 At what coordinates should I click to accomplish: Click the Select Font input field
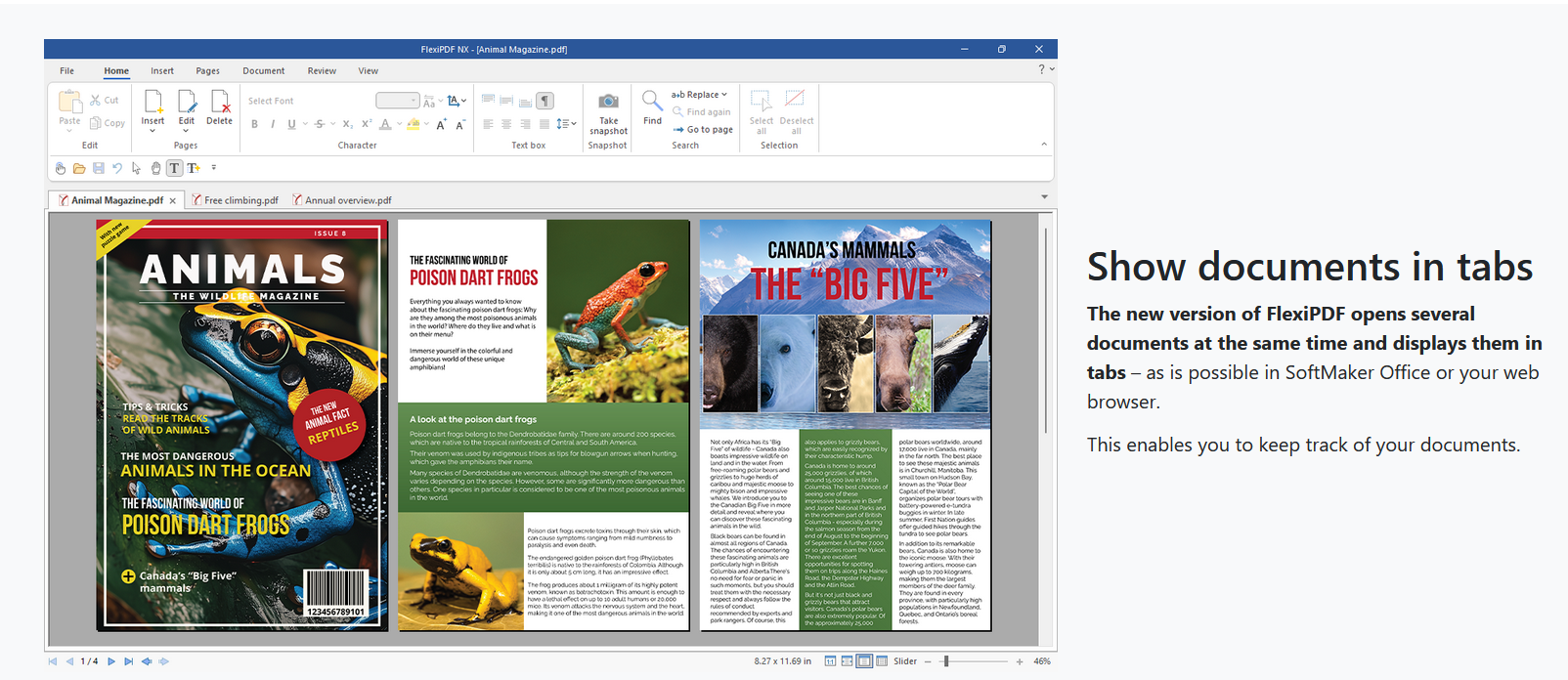point(309,101)
